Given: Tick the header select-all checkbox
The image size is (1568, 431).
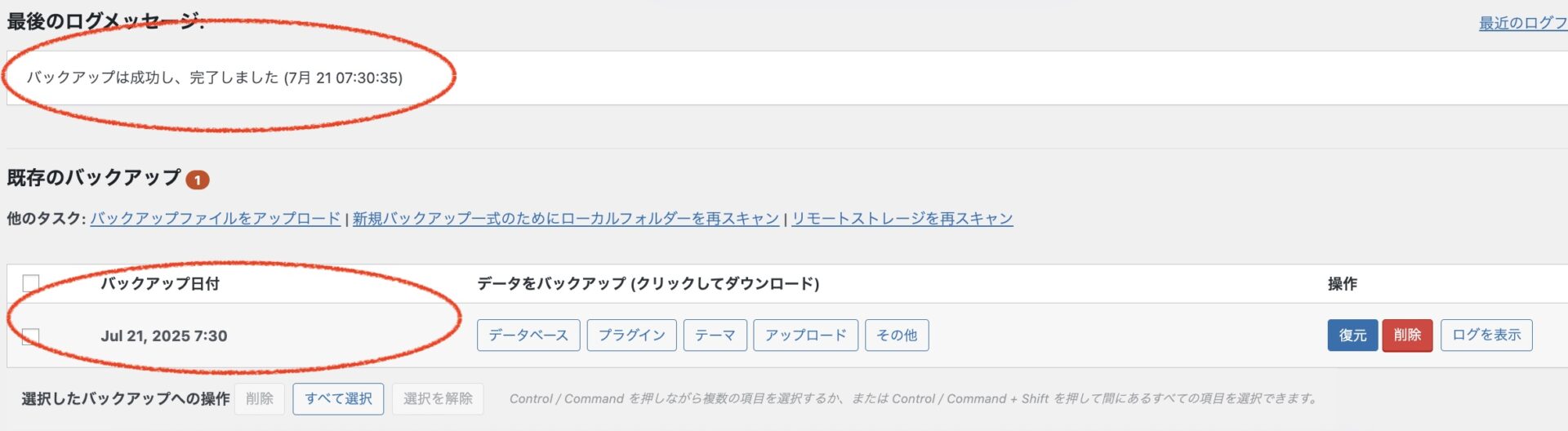Looking at the screenshot, I should 30,283.
